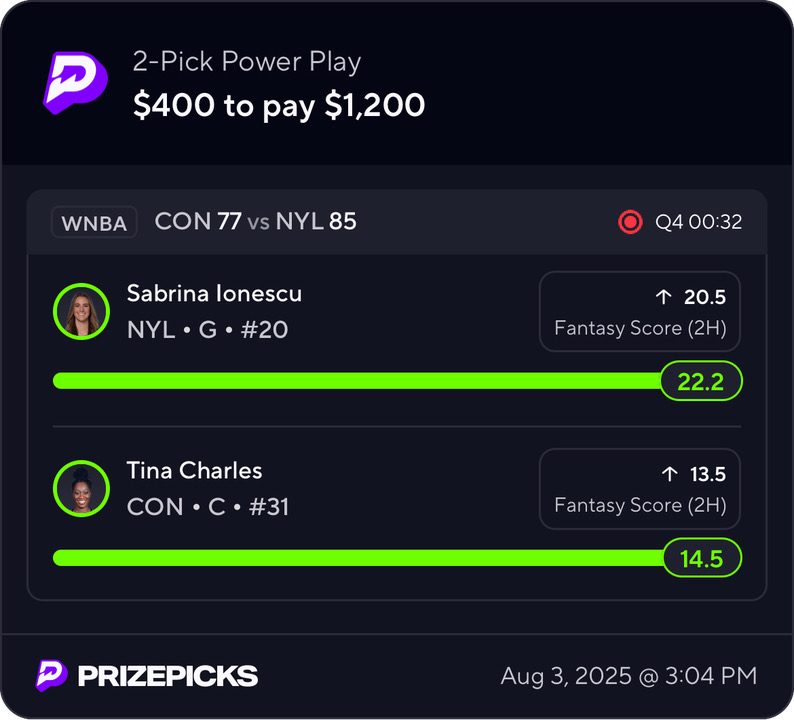The image size is (794, 720).
Task: Click the PRIZEPICKS wordmark in footer
Action: pyautogui.click(x=168, y=676)
